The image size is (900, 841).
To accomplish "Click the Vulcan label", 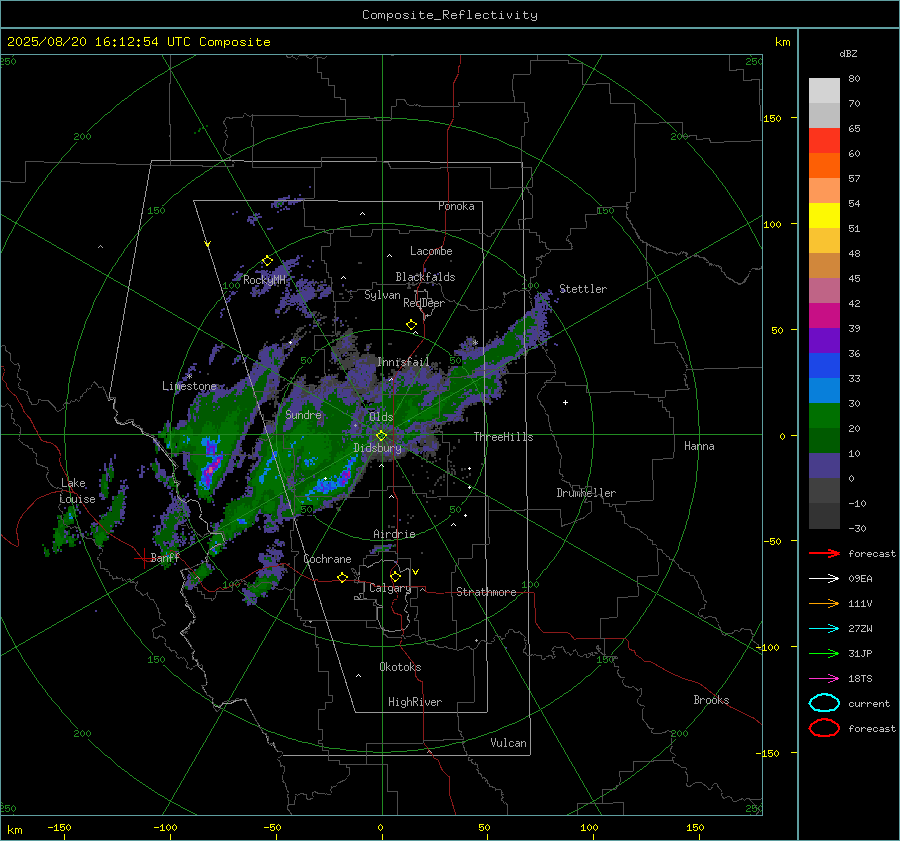I will (508, 743).
